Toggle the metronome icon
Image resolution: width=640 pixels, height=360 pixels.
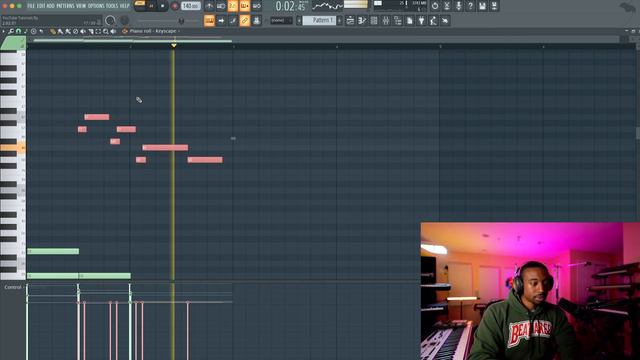pos(209,6)
